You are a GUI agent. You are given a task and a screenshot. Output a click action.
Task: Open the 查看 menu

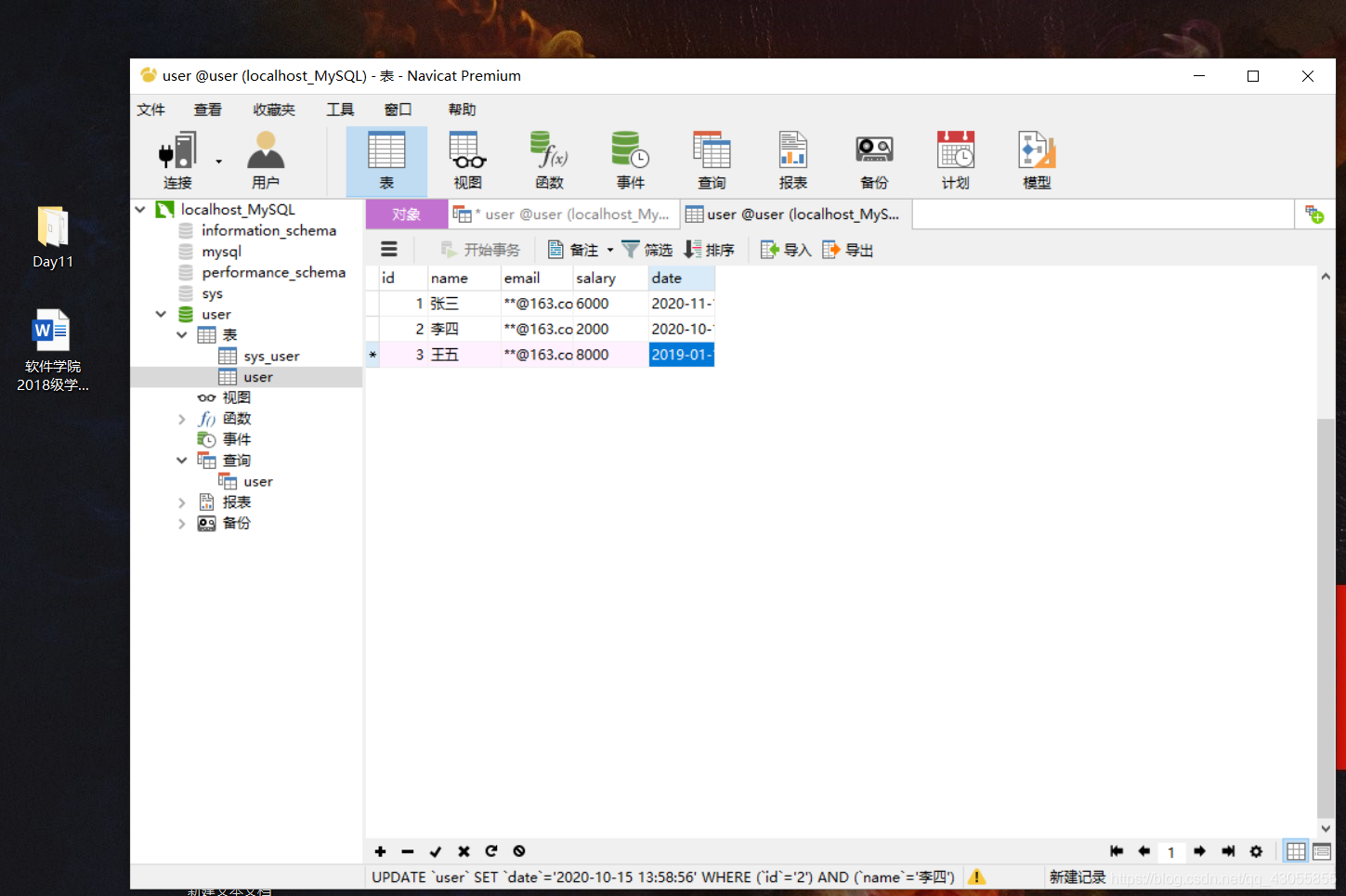point(207,110)
